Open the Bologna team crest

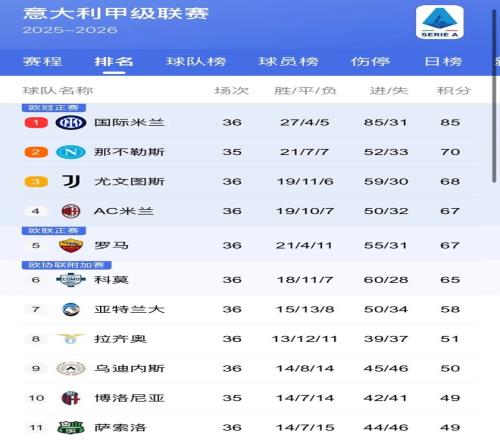(71, 398)
